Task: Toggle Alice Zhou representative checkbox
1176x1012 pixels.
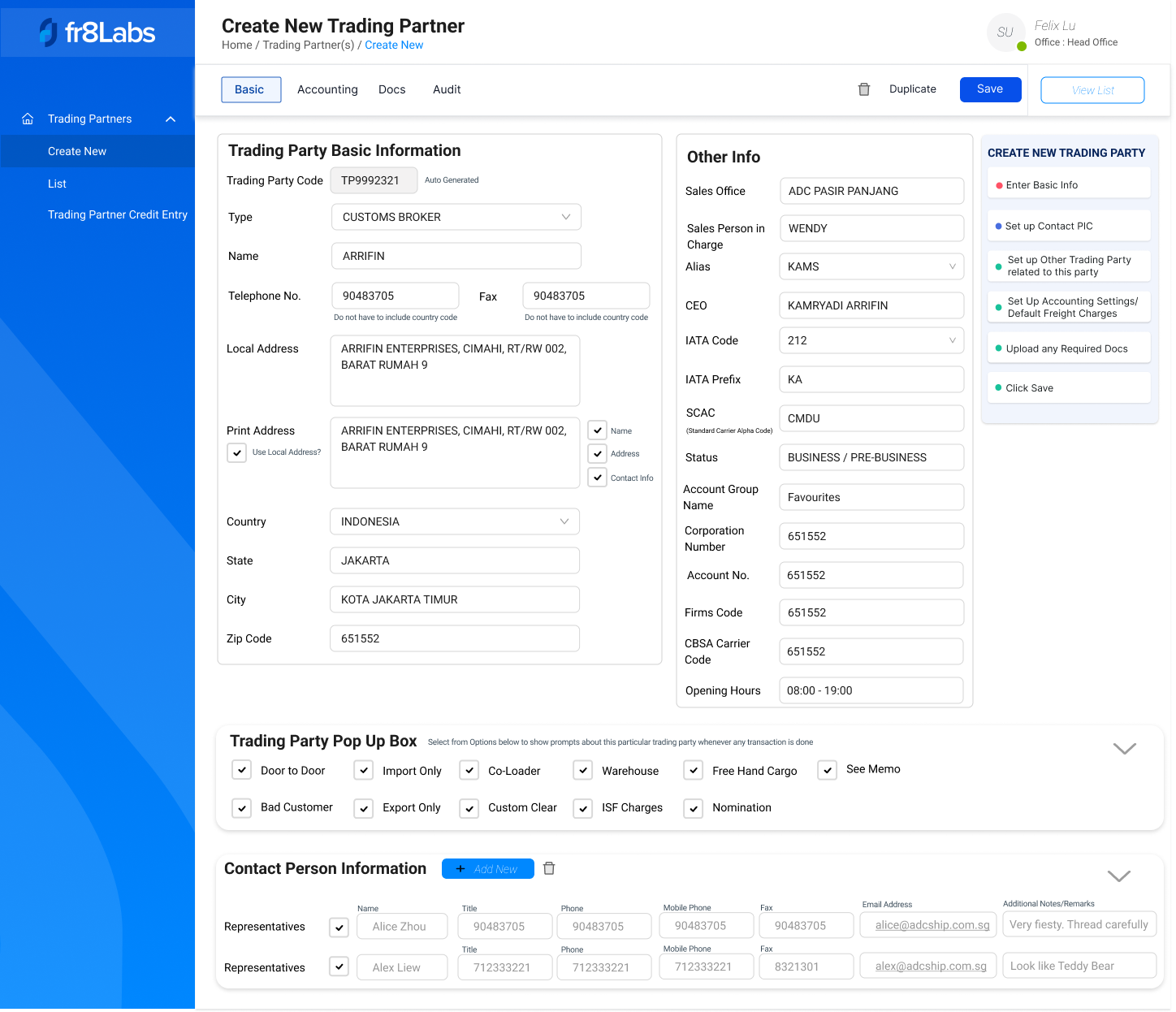Action: pyautogui.click(x=339, y=927)
